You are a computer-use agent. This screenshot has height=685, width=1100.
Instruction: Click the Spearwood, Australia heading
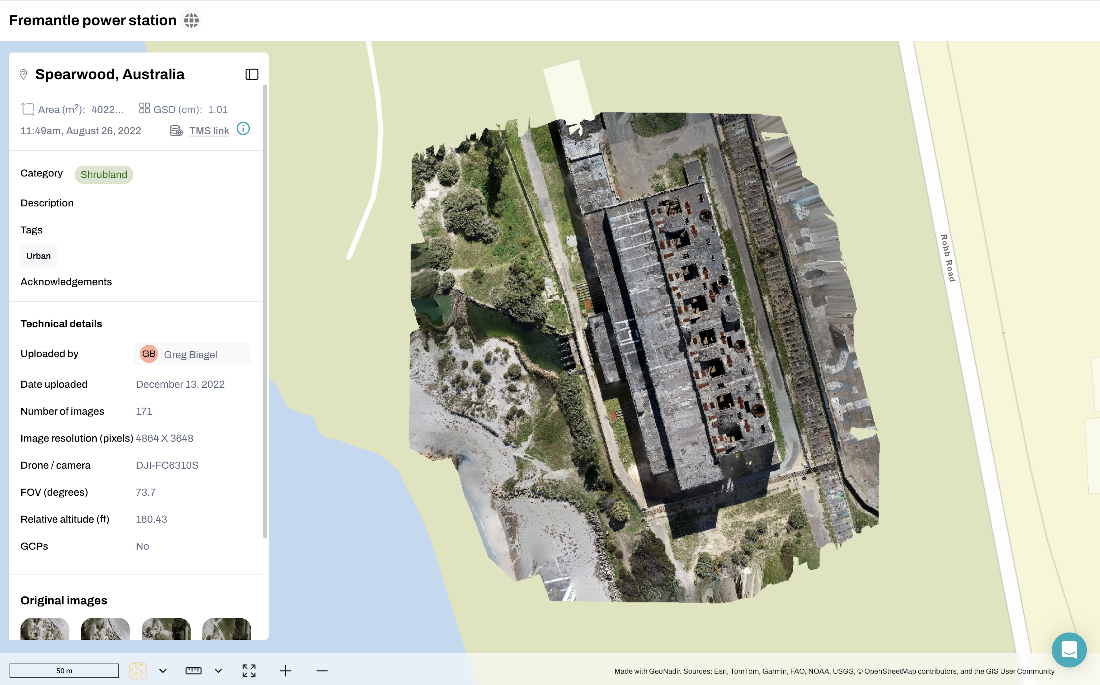pyautogui.click(x=110, y=74)
